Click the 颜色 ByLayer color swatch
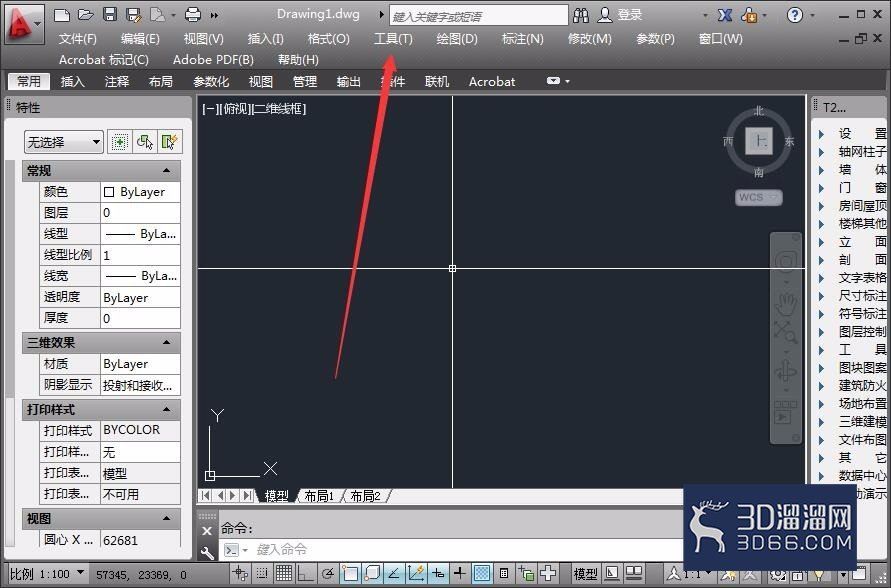 (x=109, y=192)
